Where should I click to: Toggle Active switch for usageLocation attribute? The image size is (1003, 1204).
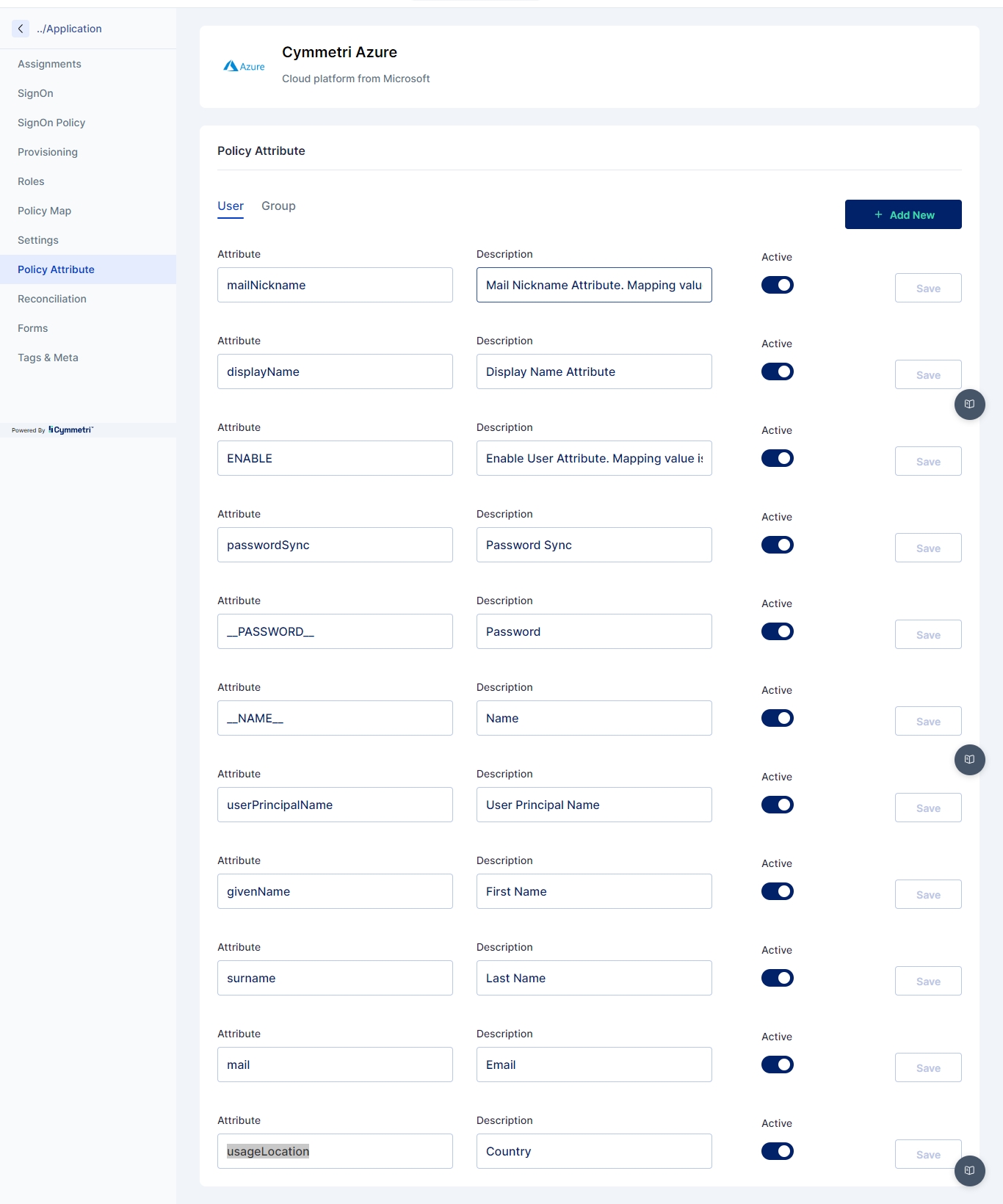[777, 1151]
